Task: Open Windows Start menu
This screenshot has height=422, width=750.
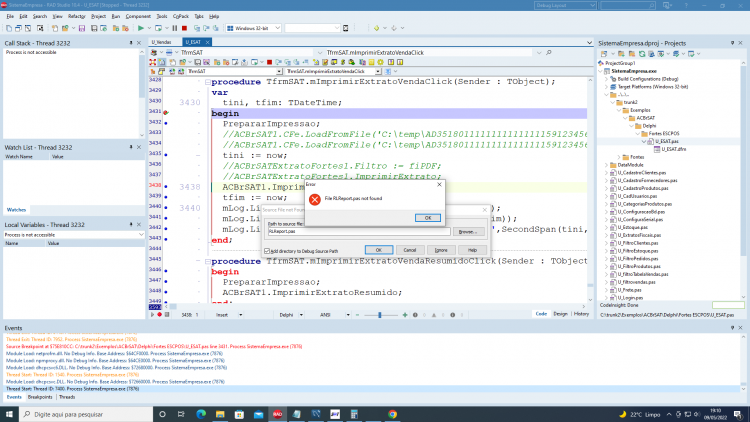Action: (x=9, y=414)
